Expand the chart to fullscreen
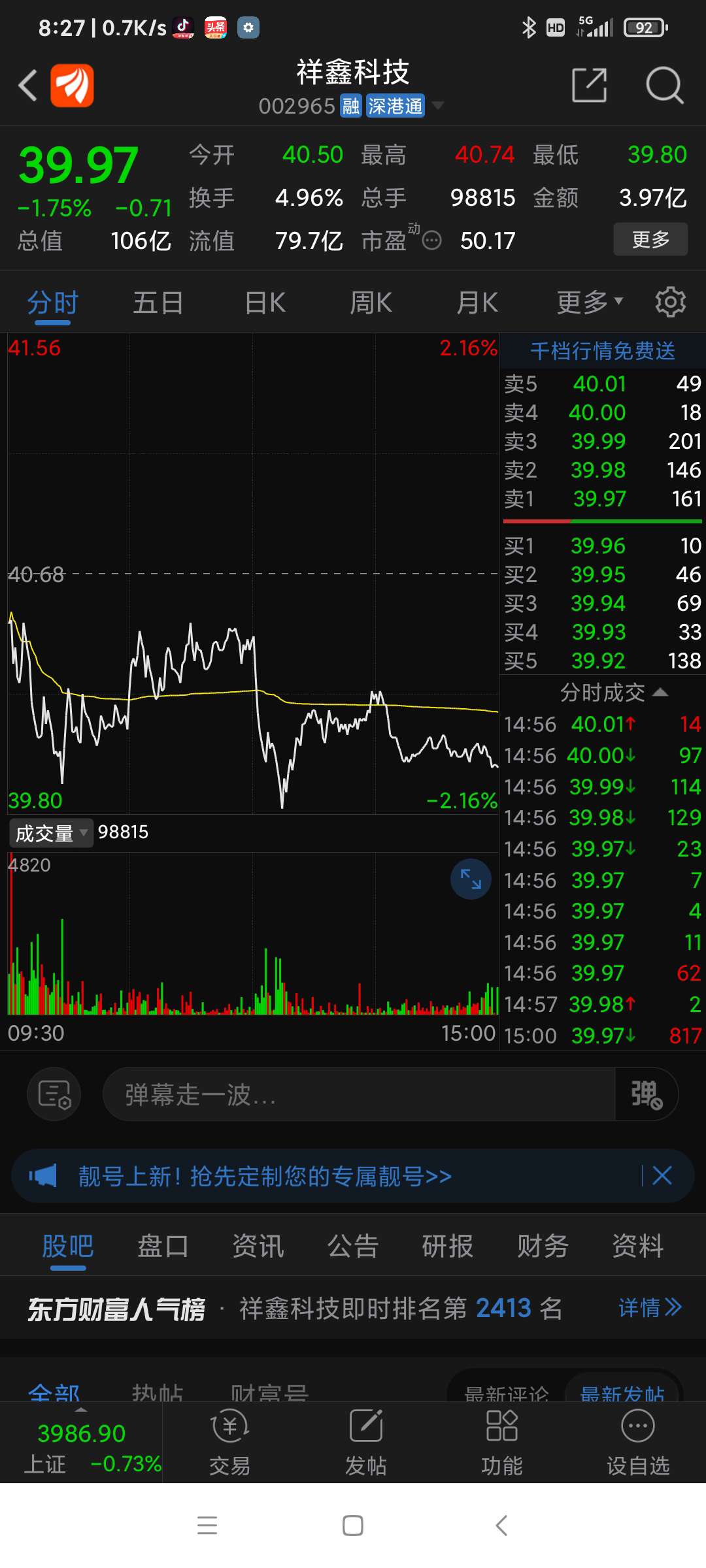The width and height of the screenshot is (706, 1568). [x=471, y=879]
